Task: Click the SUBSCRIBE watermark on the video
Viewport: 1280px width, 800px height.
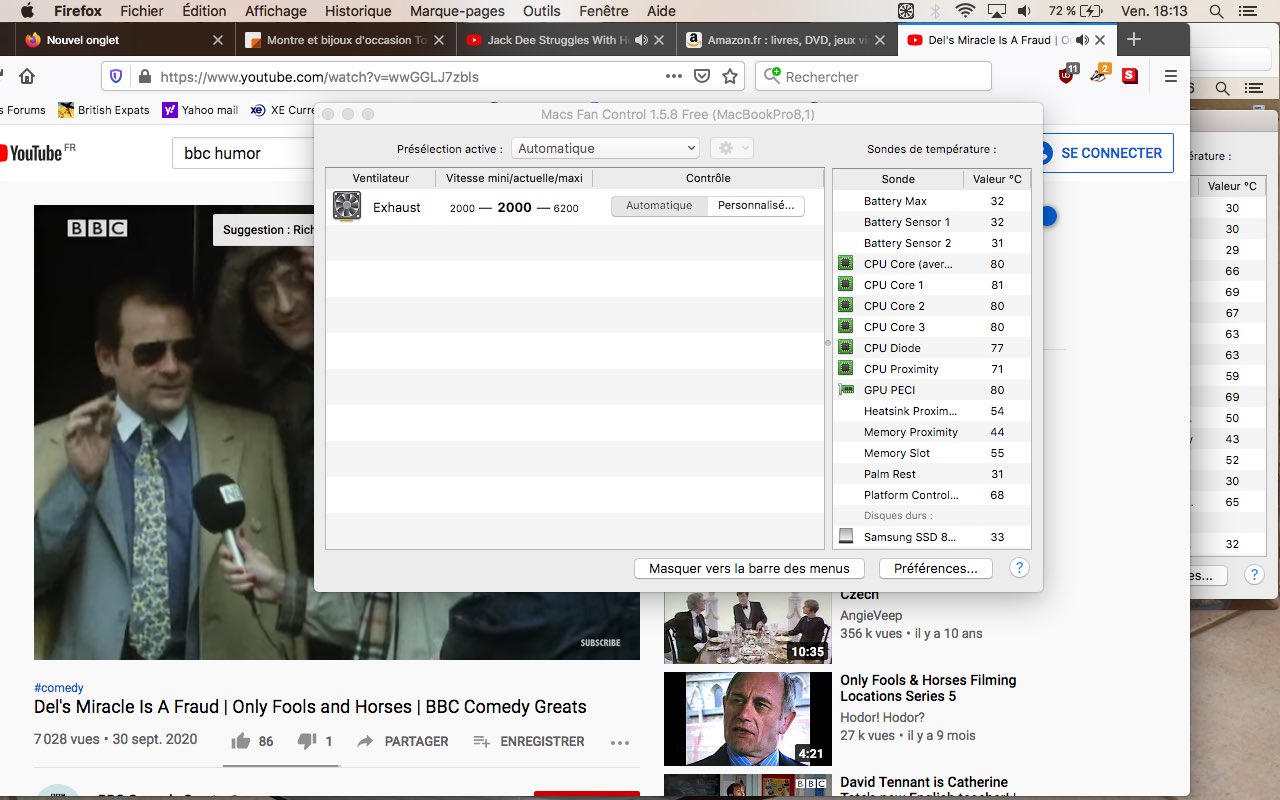Action: (600, 643)
